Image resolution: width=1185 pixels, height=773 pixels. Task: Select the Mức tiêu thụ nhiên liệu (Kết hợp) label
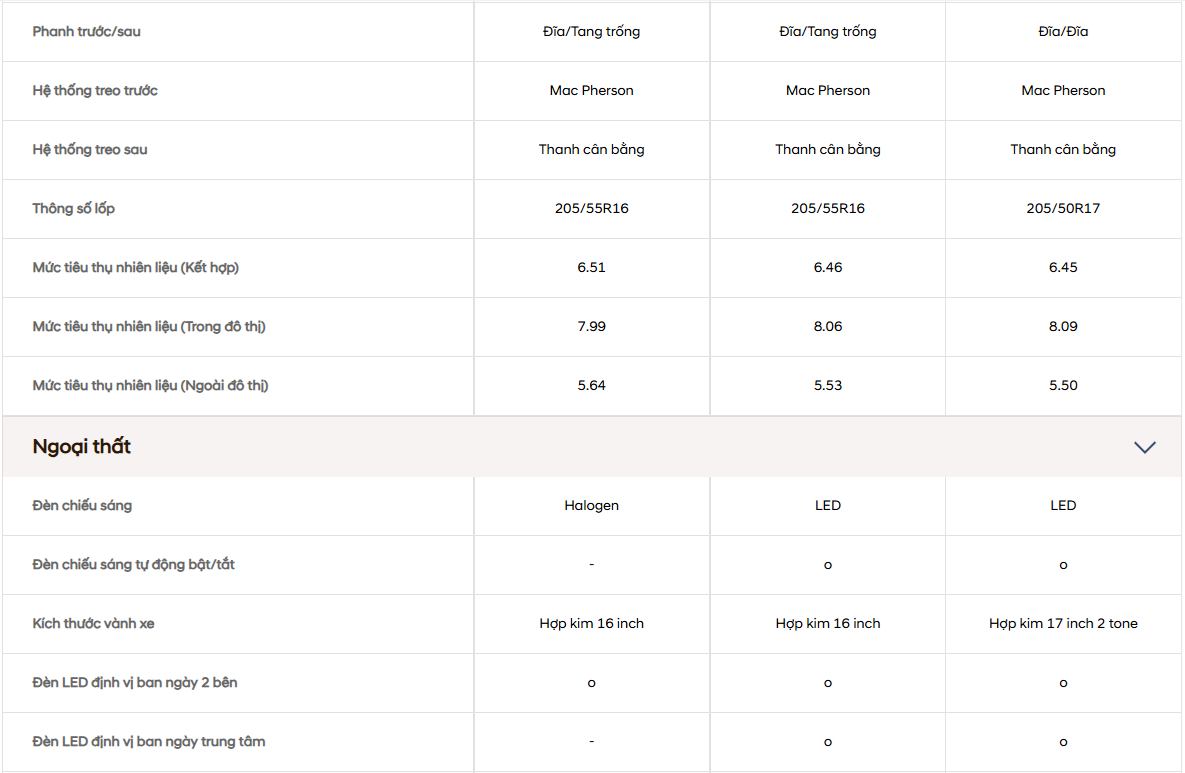coord(135,268)
